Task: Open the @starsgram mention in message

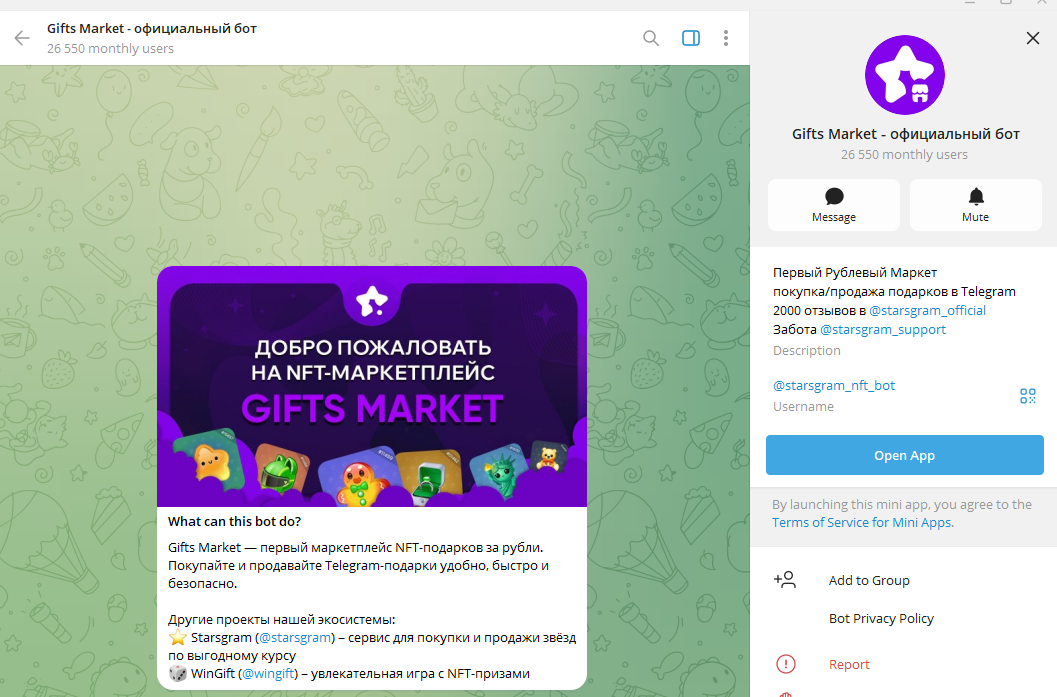Action: (294, 637)
